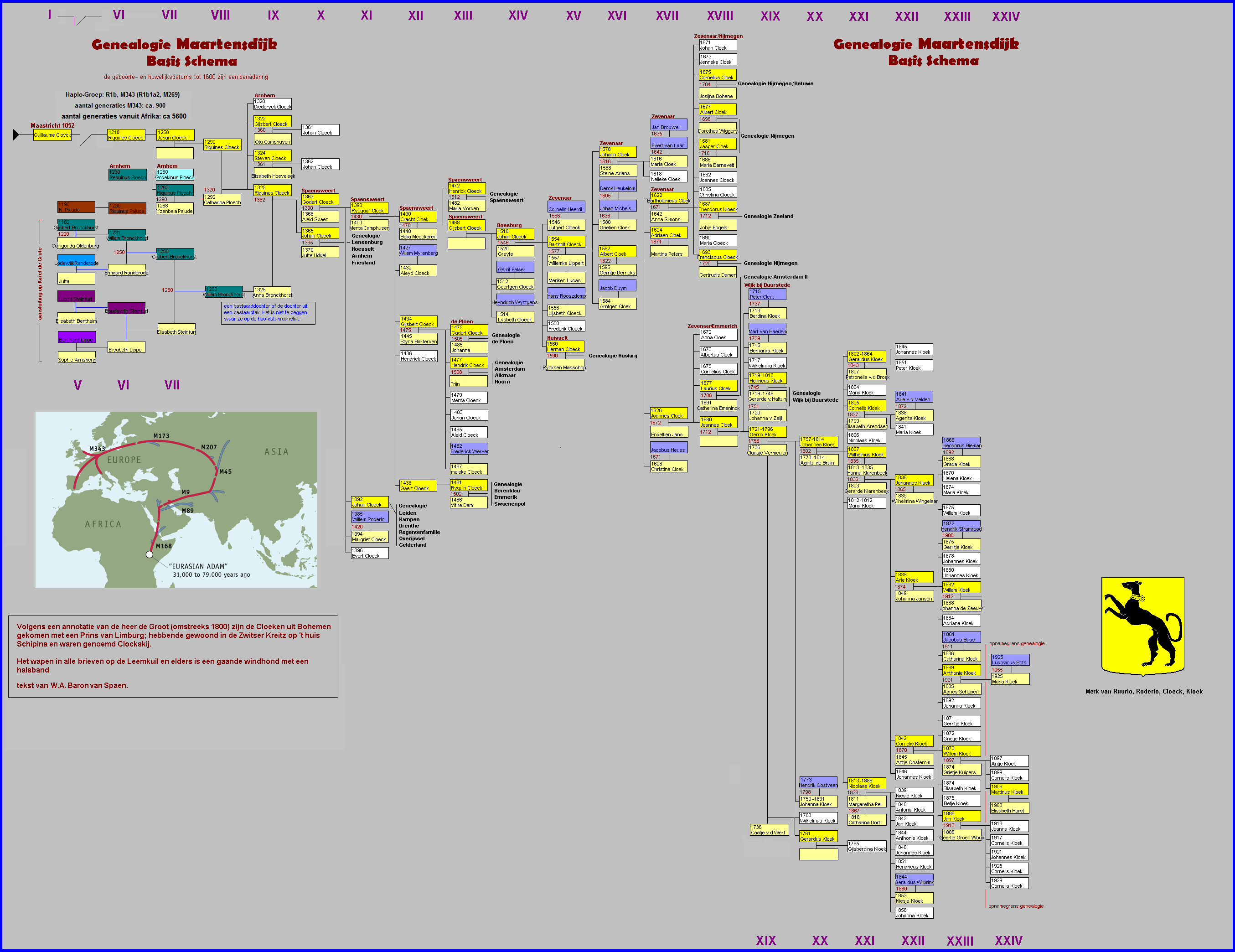Select the Guillaume Clovck box

pyautogui.click(x=52, y=135)
